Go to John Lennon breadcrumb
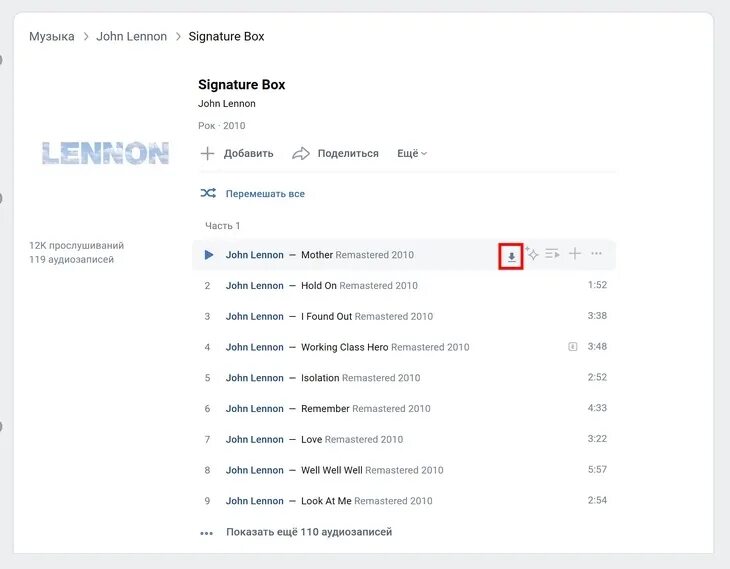730x569 pixels. (x=131, y=36)
